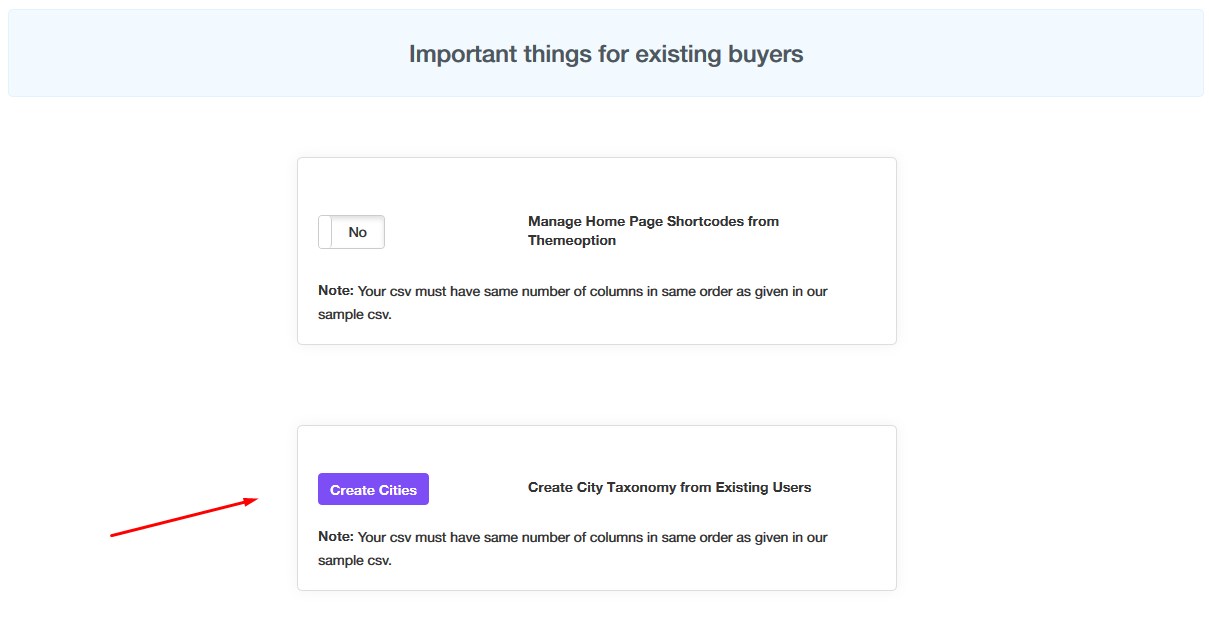Image resolution: width=1209 pixels, height=629 pixels.
Task: Toggle the No switch for Themeoption shortcodes
Action: coord(351,232)
